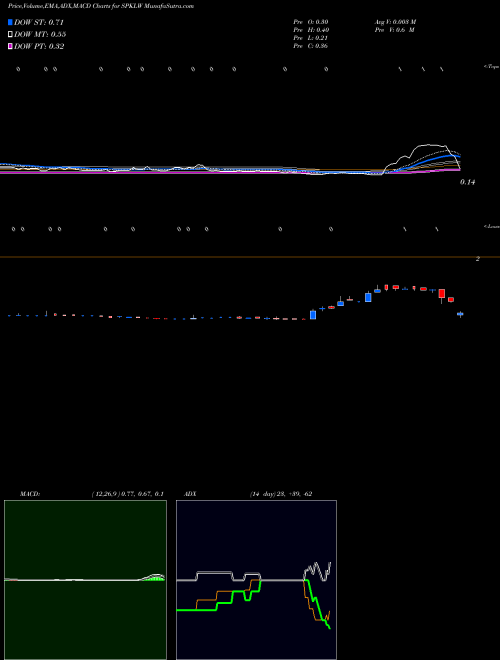Viewport: 500px width, 660px height.
Task: Click the 'Pre V: 0.6 M' value
Action: [x=395, y=30]
